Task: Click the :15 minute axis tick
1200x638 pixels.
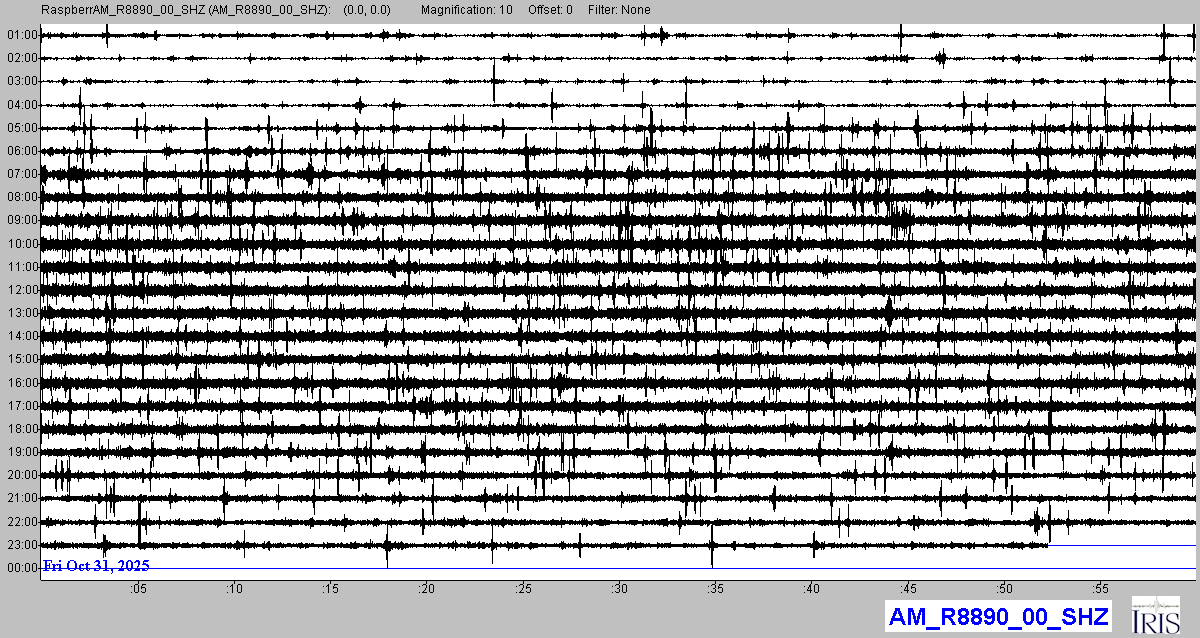Action: click(330, 589)
